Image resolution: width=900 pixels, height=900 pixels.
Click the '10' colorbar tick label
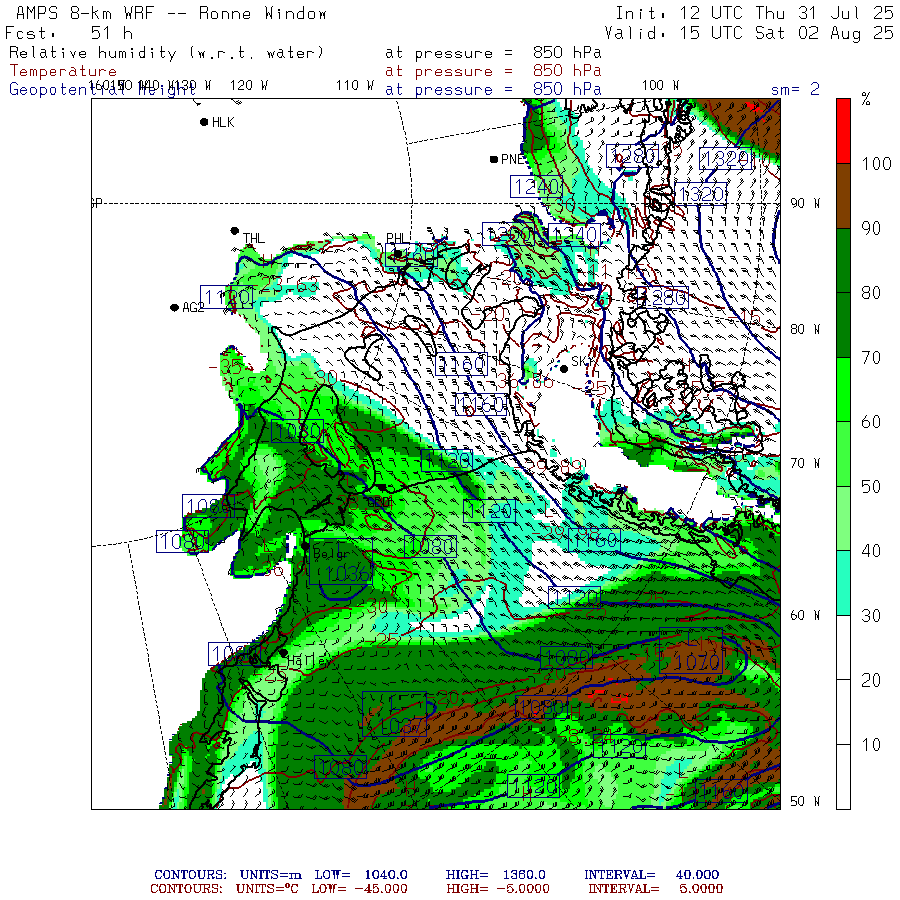click(871, 745)
